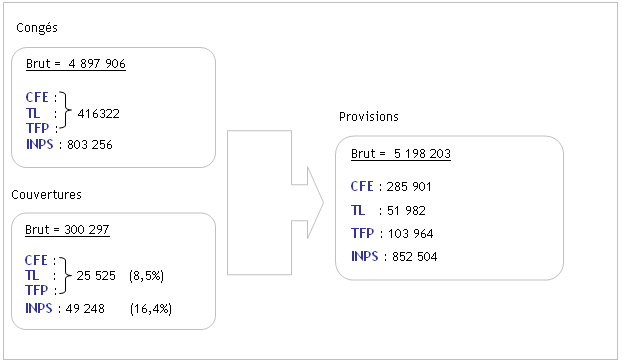Click INPS : 852 504 in Provisions
Viewport: 622px width, 363px height.
(x=394, y=256)
